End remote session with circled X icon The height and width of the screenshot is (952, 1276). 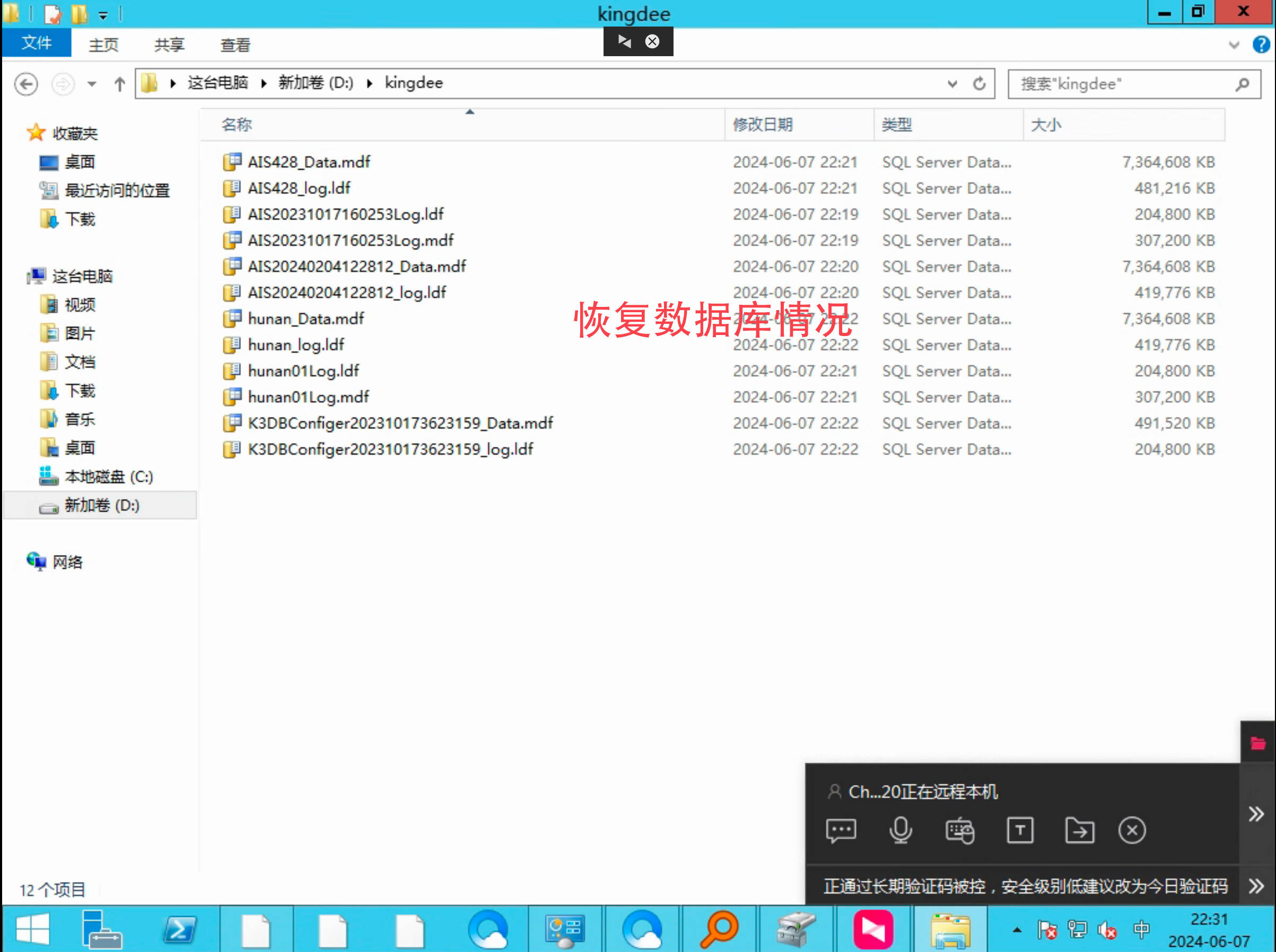1132,831
